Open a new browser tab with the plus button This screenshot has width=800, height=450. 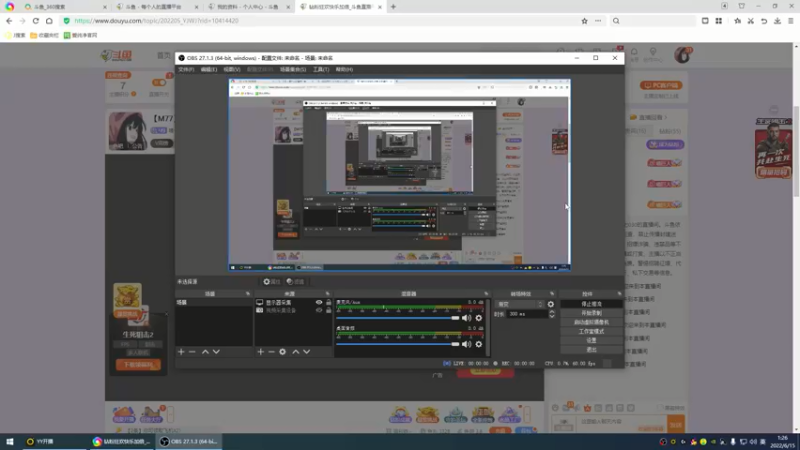pyautogui.click(x=393, y=7)
